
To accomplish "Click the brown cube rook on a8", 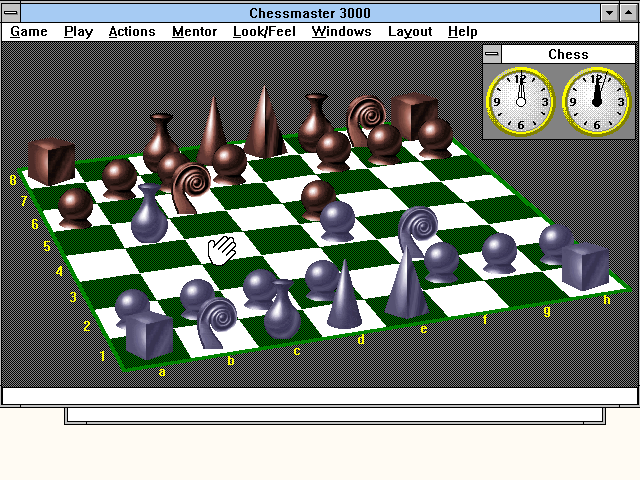I will pyautogui.click(x=51, y=162).
